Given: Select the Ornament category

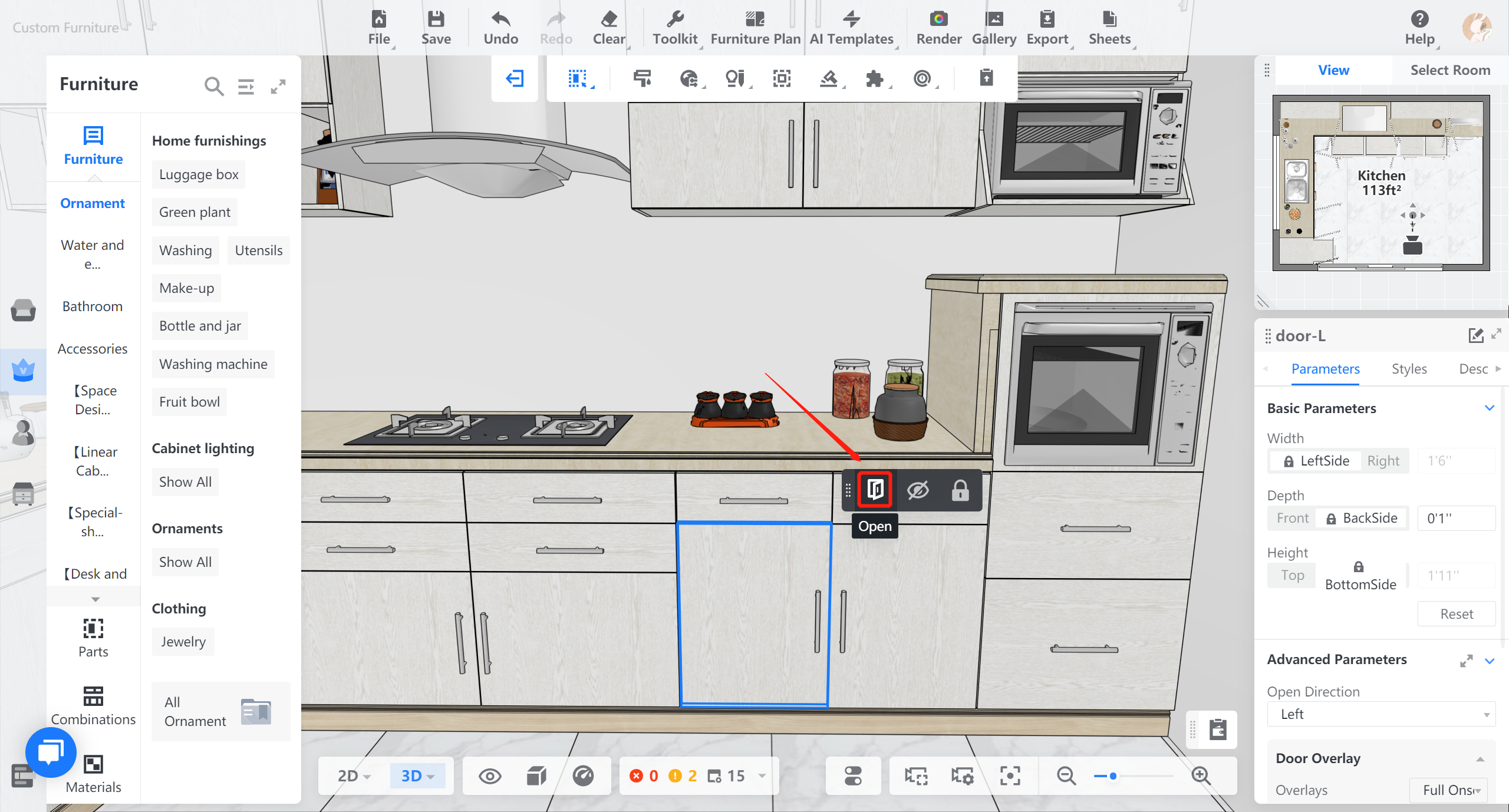Looking at the screenshot, I should pos(93,203).
